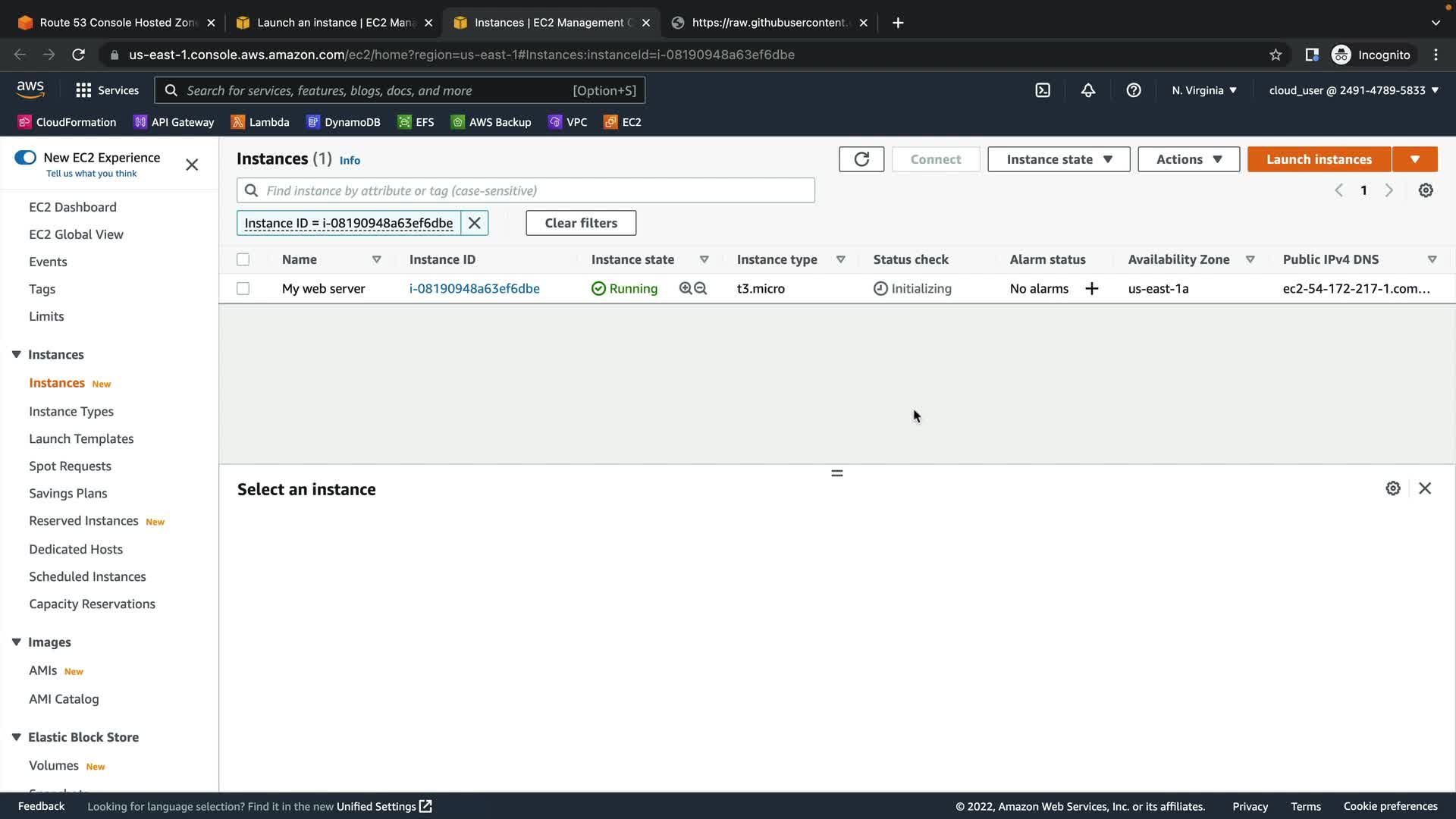This screenshot has height=819, width=1456.
Task: Open Services grid menu
Action: point(83,90)
